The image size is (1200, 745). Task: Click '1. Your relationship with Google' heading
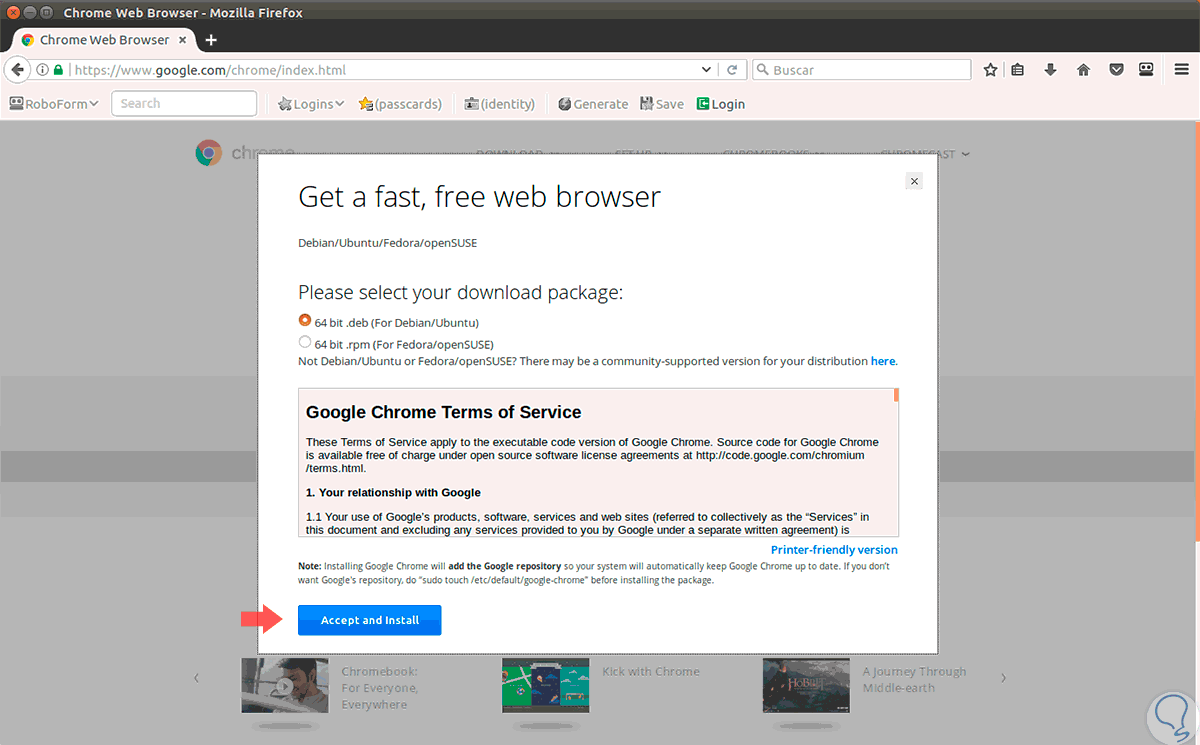click(x=393, y=493)
